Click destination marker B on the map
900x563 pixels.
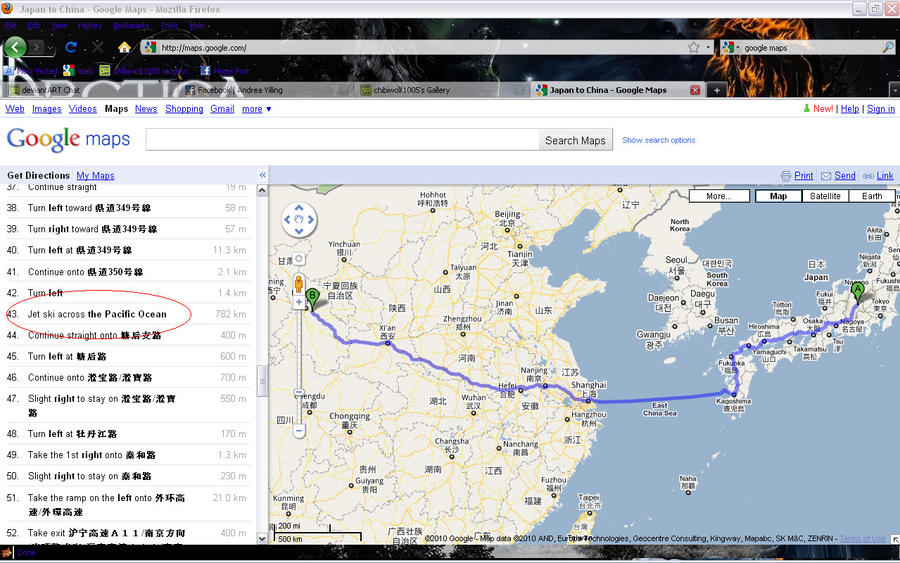click(312, 297)
